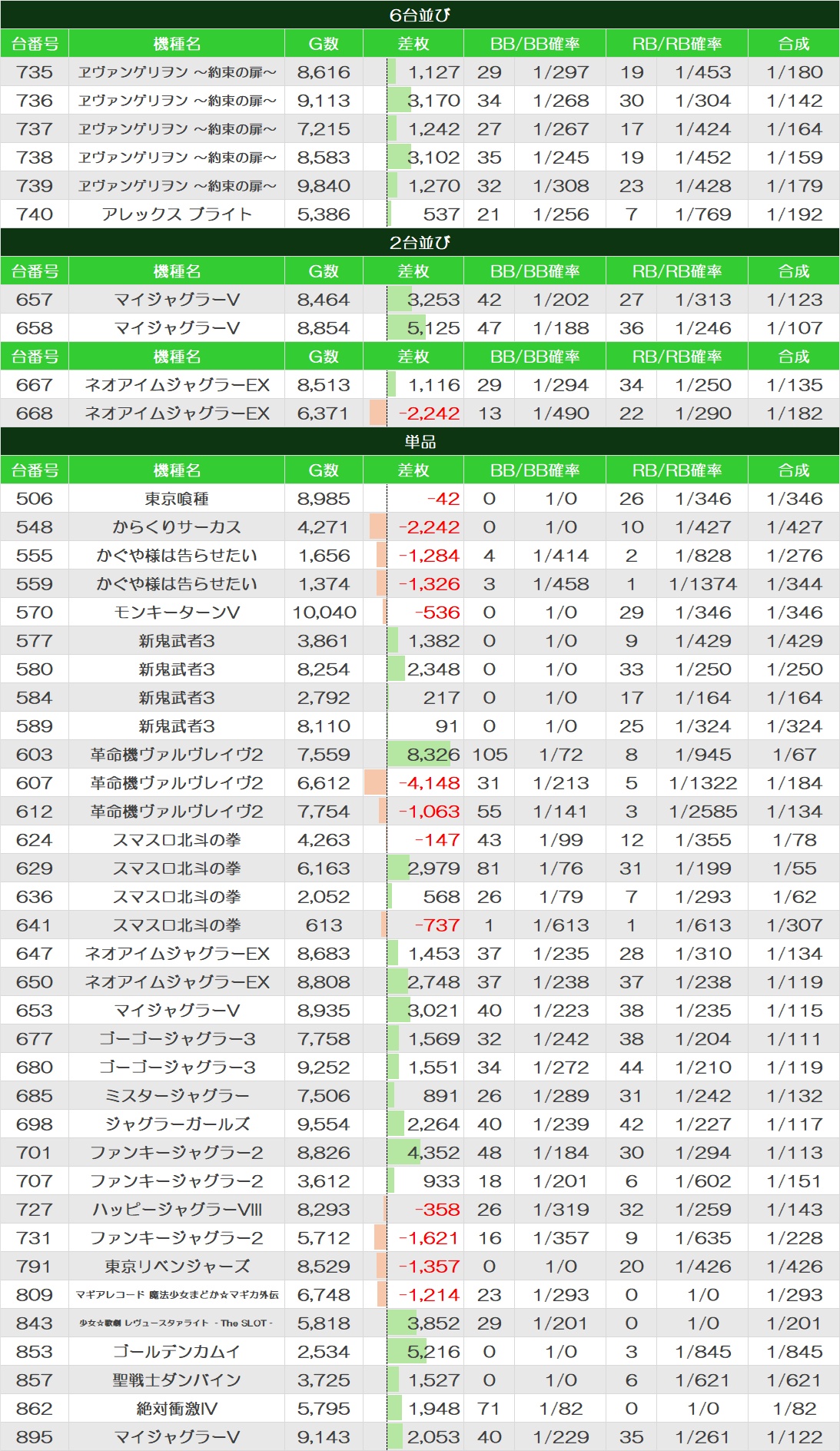Select アレックス ブライト machine name

177,214
